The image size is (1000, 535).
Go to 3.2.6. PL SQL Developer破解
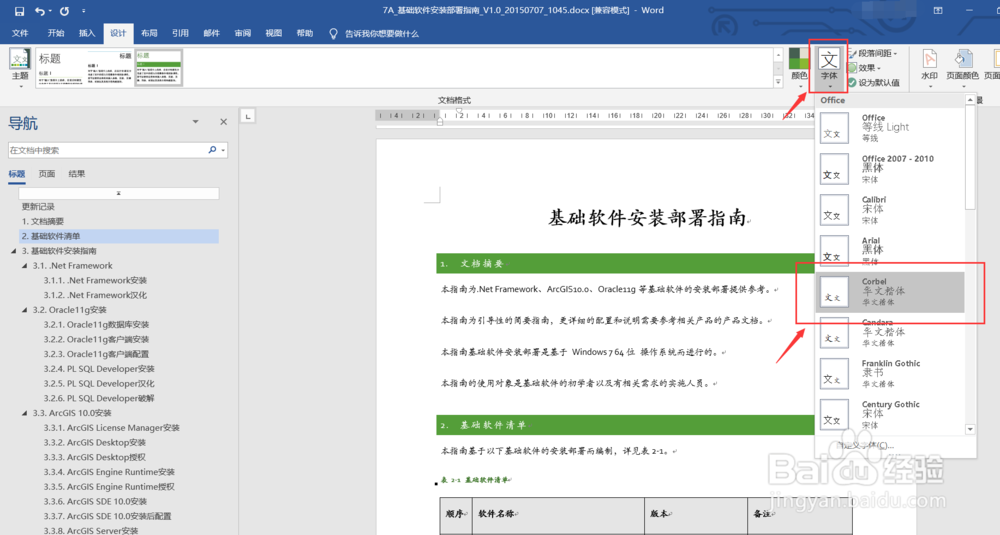click(x=99, y=398)
